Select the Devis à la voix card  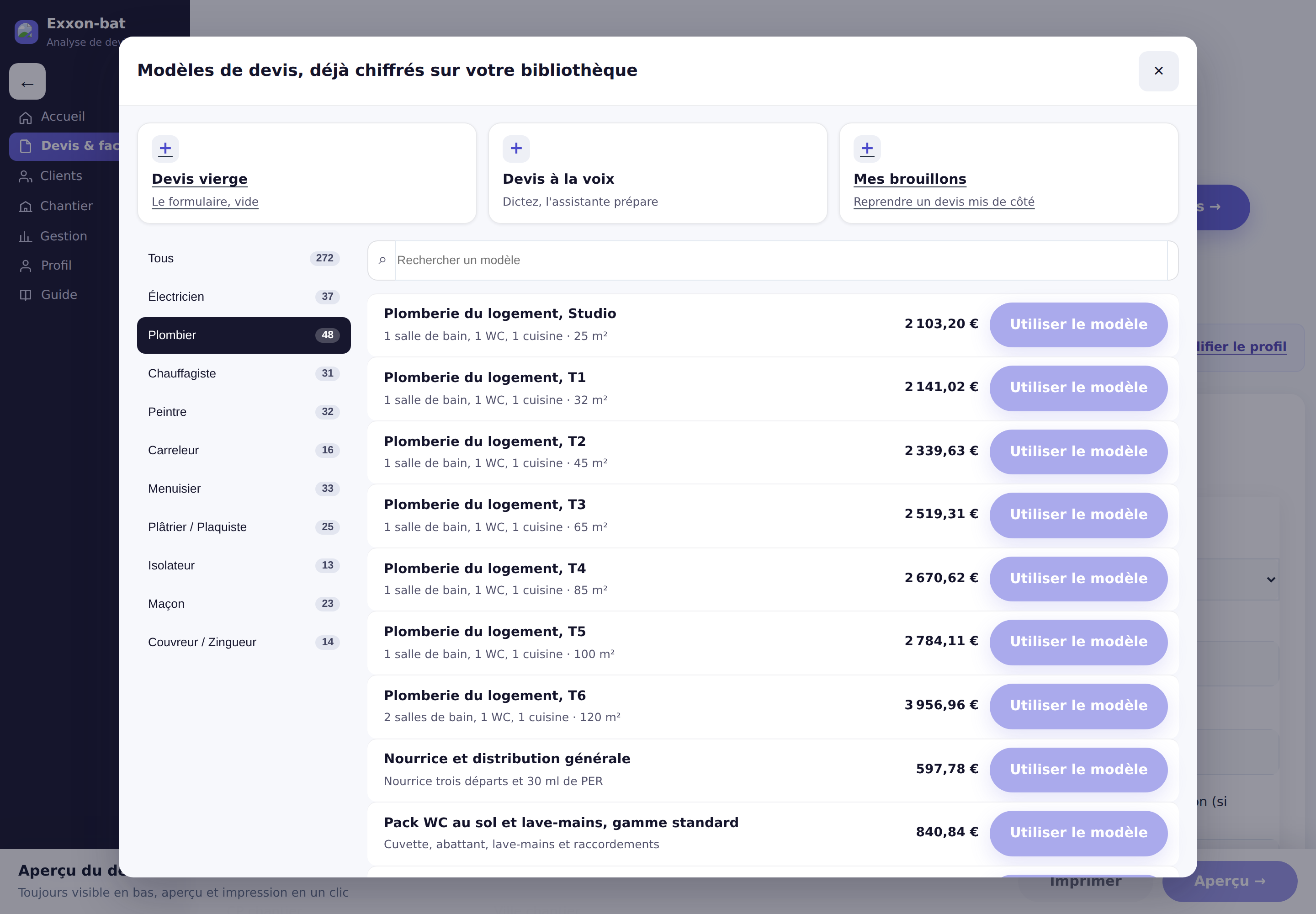tap(658, 173)
